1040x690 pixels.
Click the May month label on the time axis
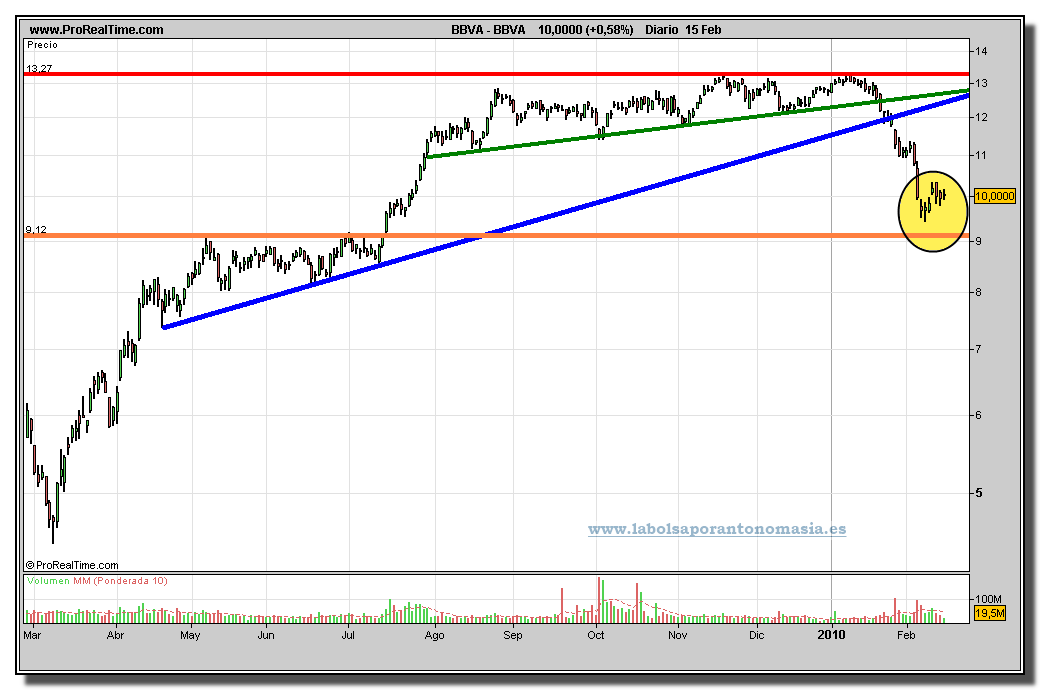coord(190,635)
